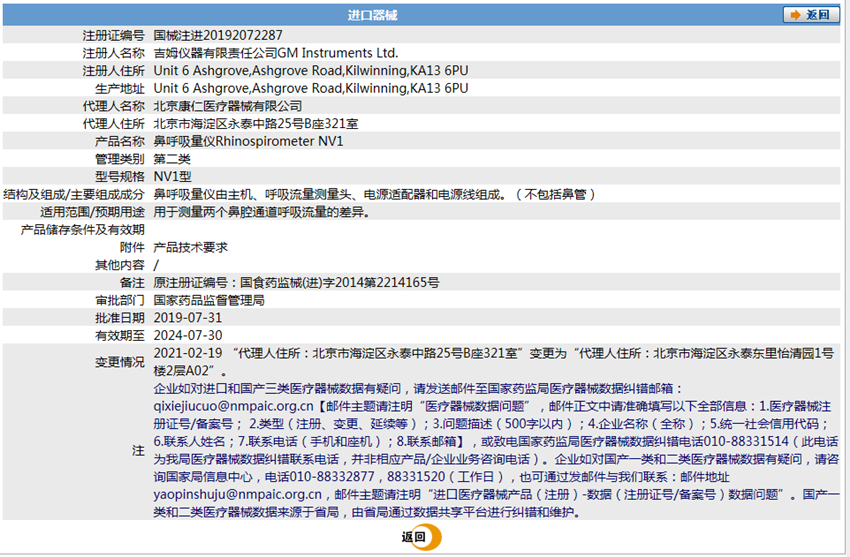Select the change record dated 2021-02-19
The image size is (850, 557).
pyautogui.click(x=494, y=362)
